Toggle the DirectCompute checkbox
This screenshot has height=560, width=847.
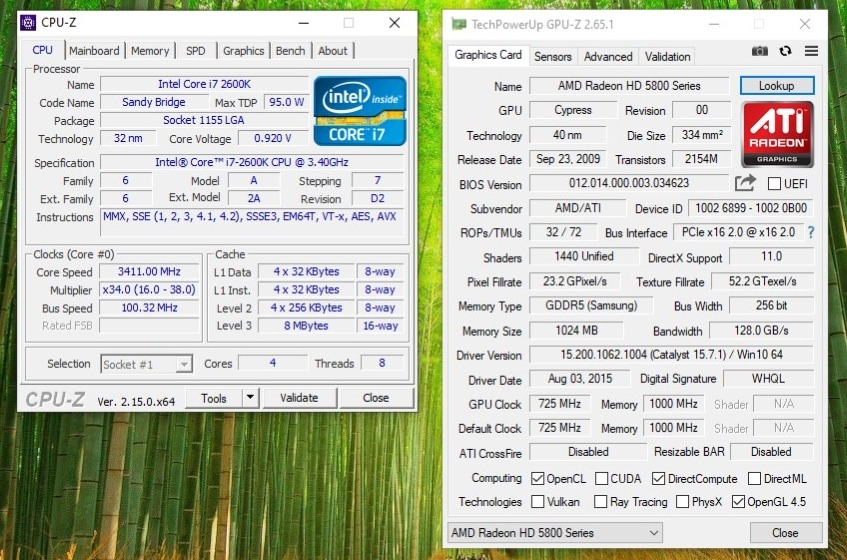pos(658,479)
